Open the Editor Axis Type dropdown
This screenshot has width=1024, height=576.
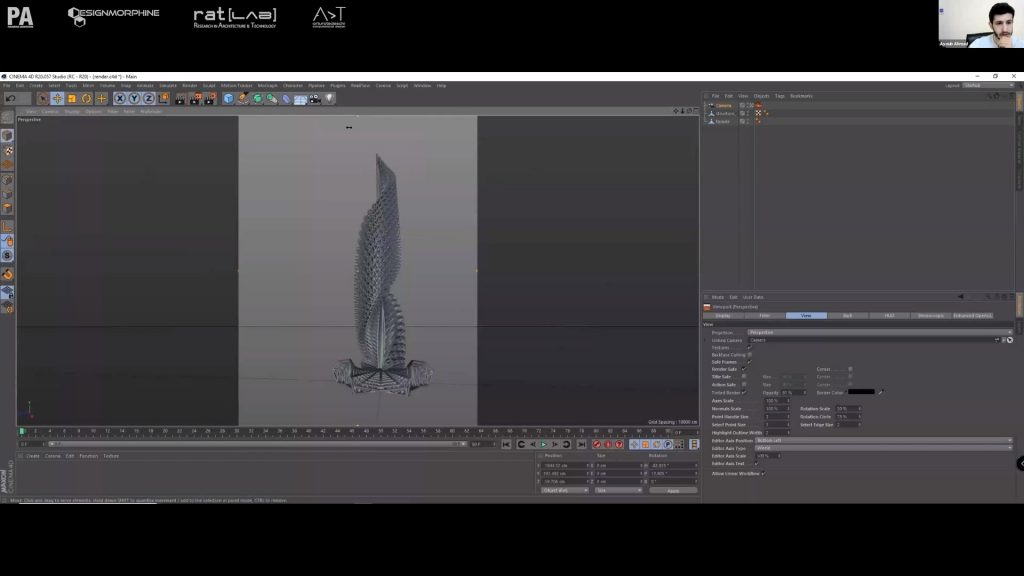pyautogui.click(x=883, y=448)
